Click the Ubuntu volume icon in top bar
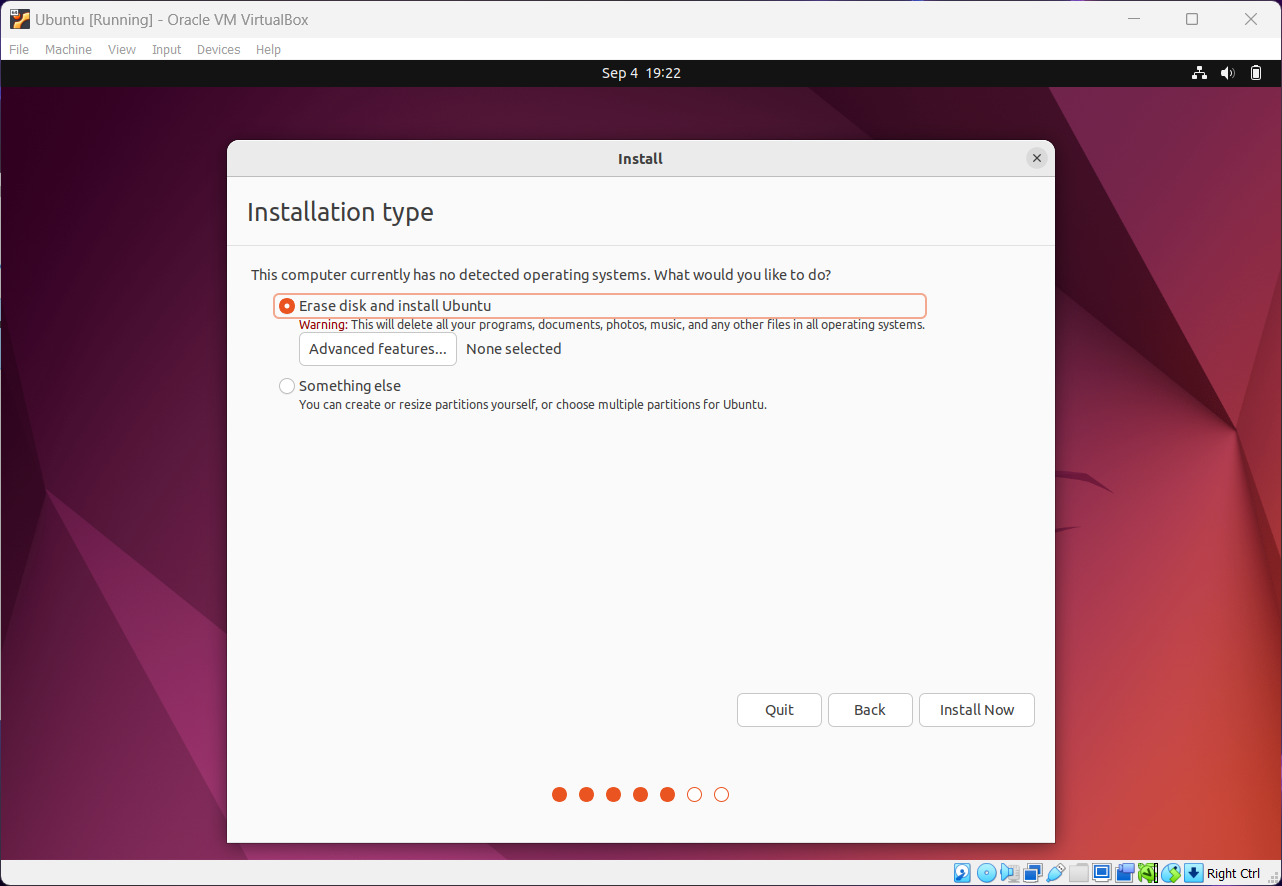Screen dimensions: 1282x886 (1227, 72)
